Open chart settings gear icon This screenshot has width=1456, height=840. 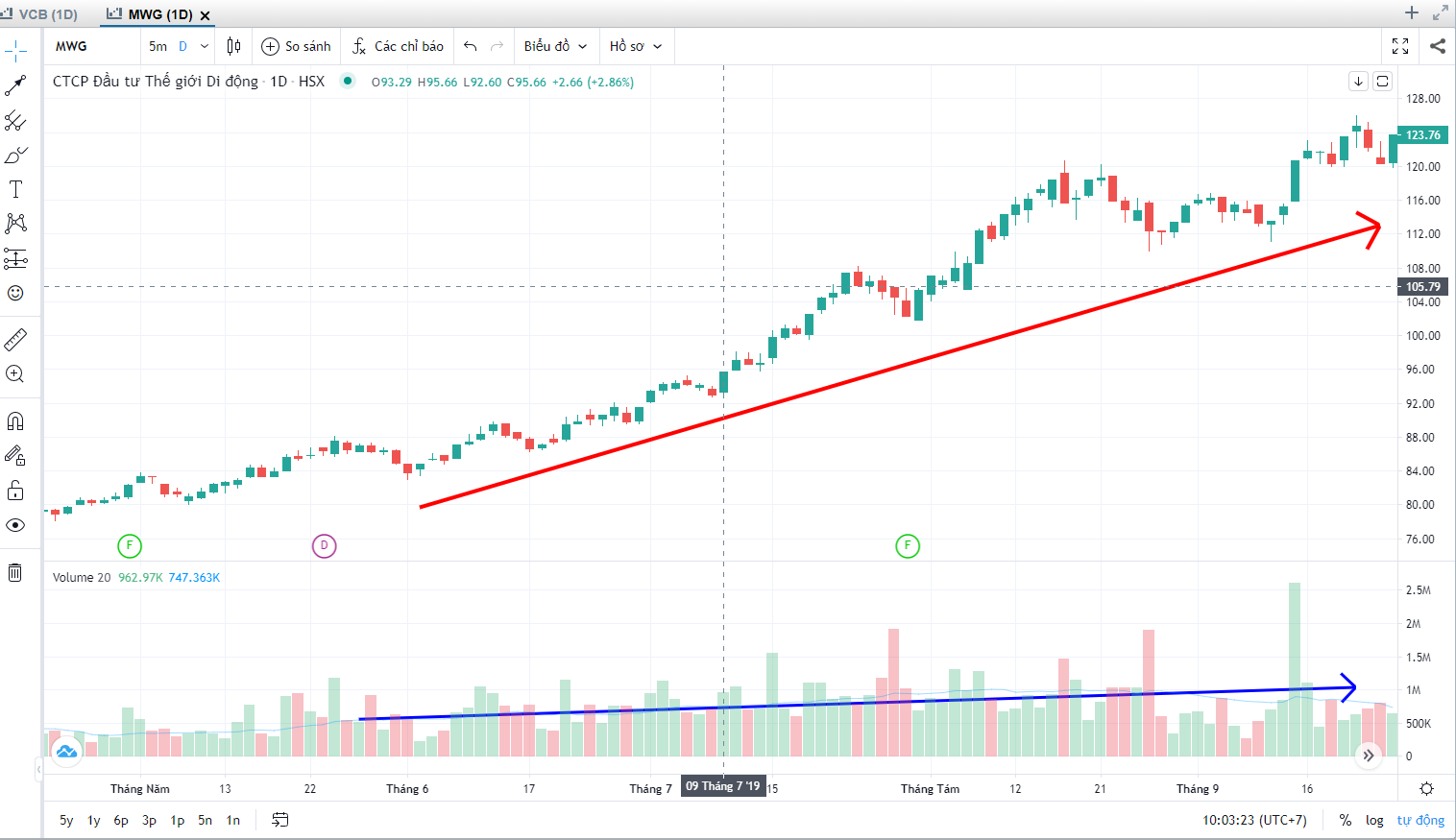tap(1426, 788)
